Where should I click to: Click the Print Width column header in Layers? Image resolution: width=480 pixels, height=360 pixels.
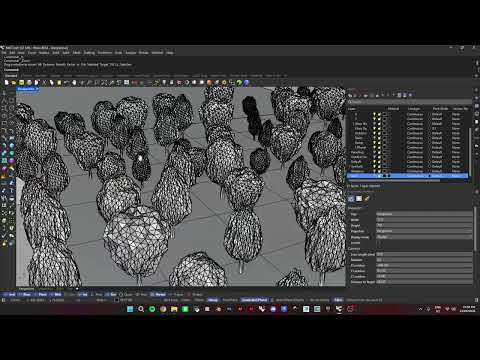point(440,109)
